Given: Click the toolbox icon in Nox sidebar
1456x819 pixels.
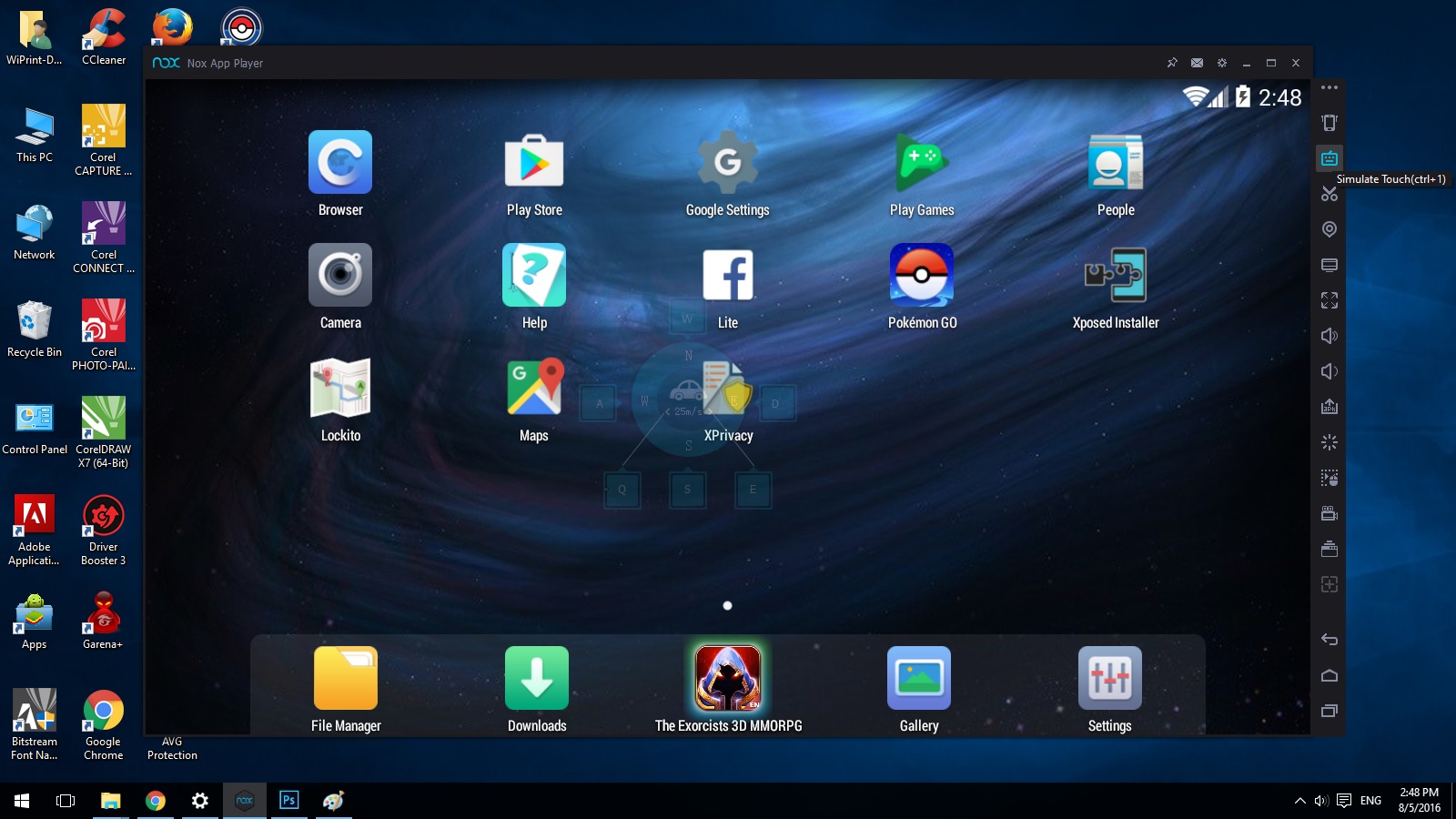Looking at the screenshot, I should click(x=1330, y=549).
